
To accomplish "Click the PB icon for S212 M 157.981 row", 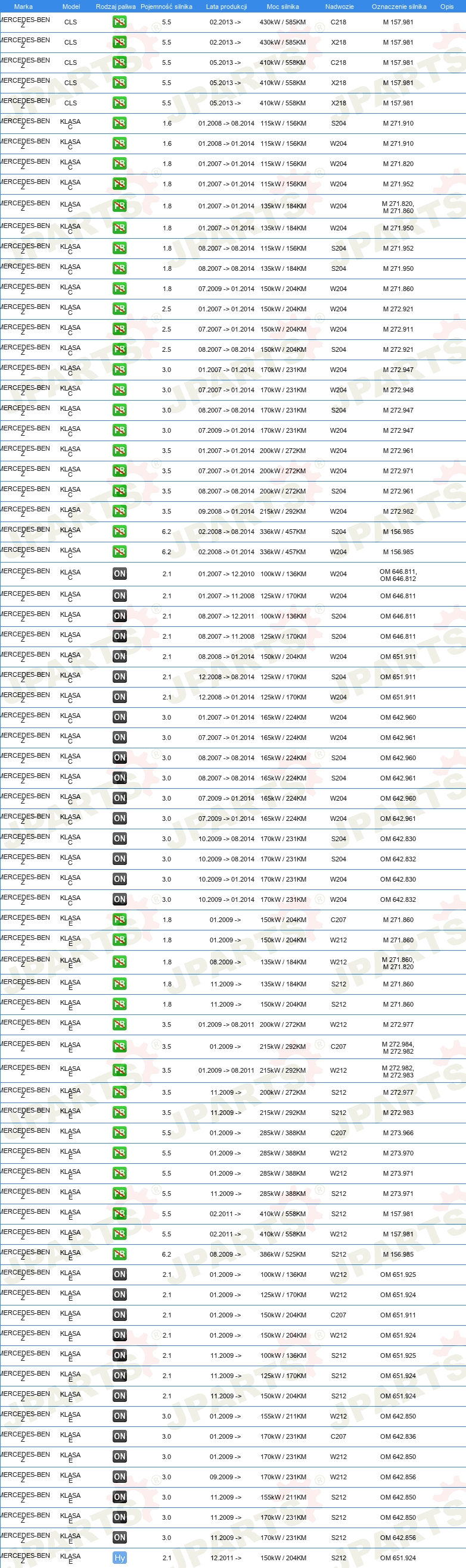I will [119, 1214].
